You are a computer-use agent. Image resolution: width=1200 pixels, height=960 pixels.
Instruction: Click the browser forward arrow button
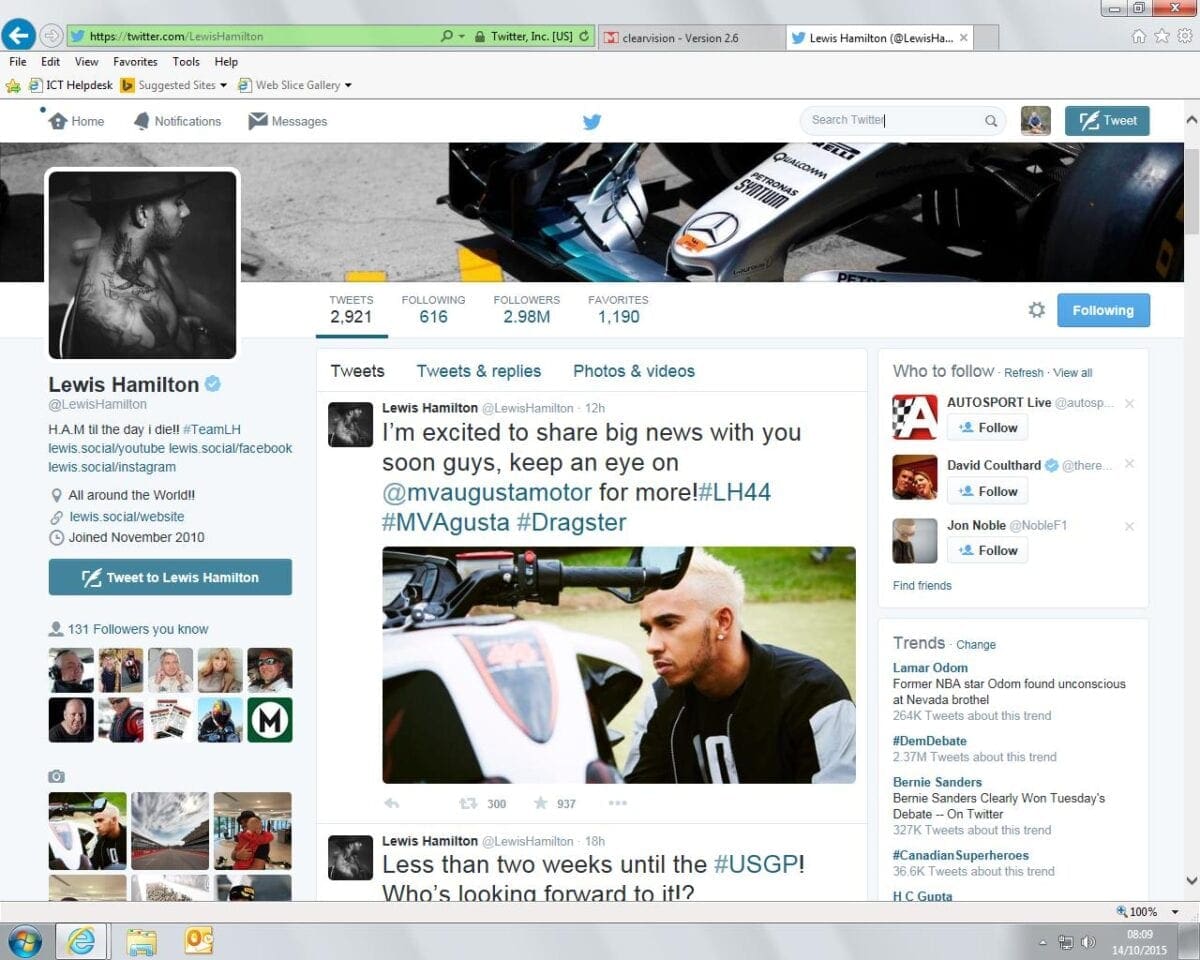click(52, 36)
